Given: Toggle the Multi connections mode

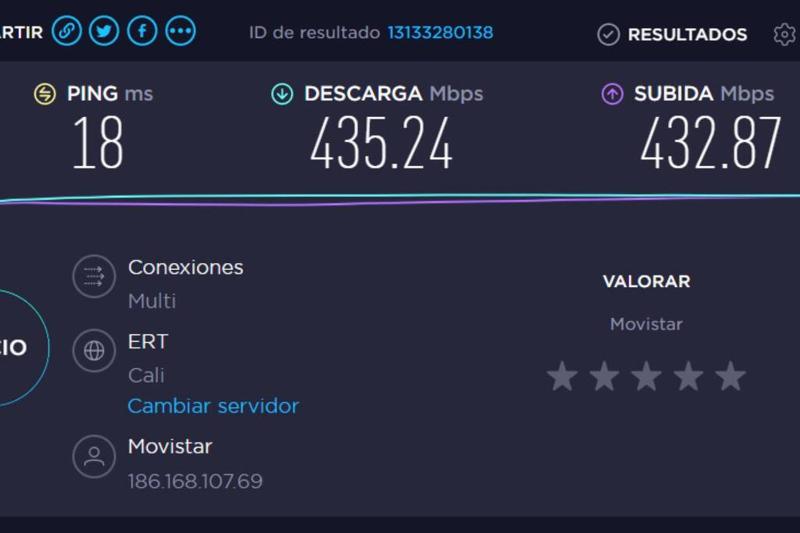Looking at the screenshot, I should (x=152, y=301).
